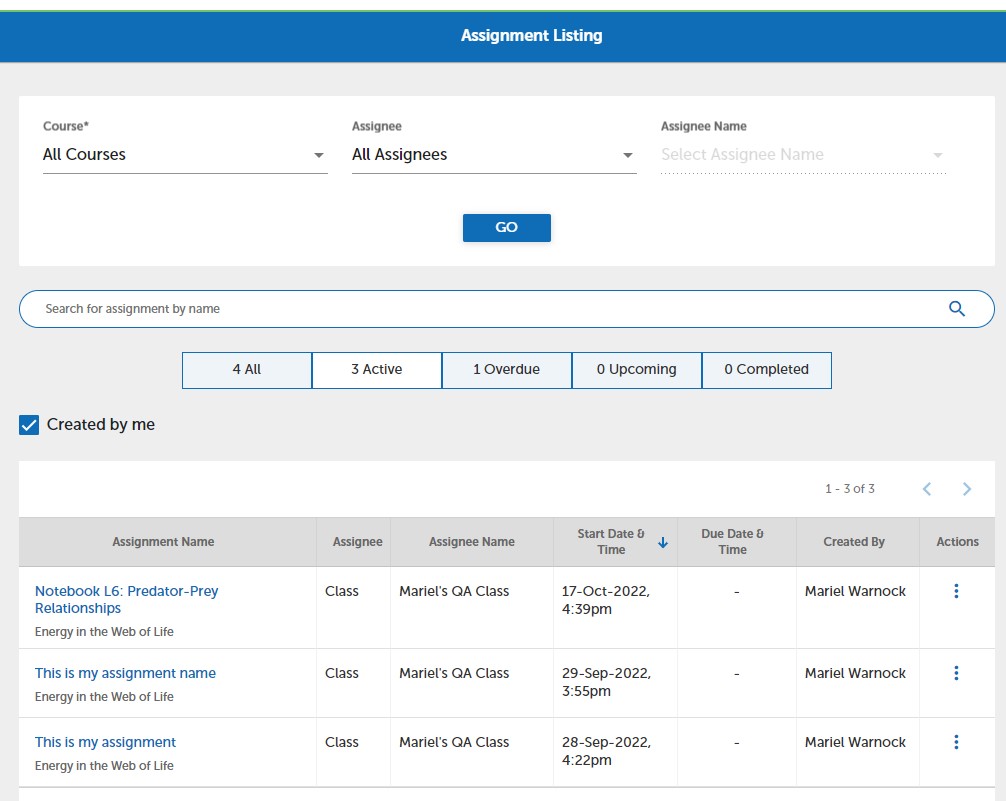1006x801 pixels.
Task: Open three-dot menu for 'This is my assignment'
Action: [956, 742]
